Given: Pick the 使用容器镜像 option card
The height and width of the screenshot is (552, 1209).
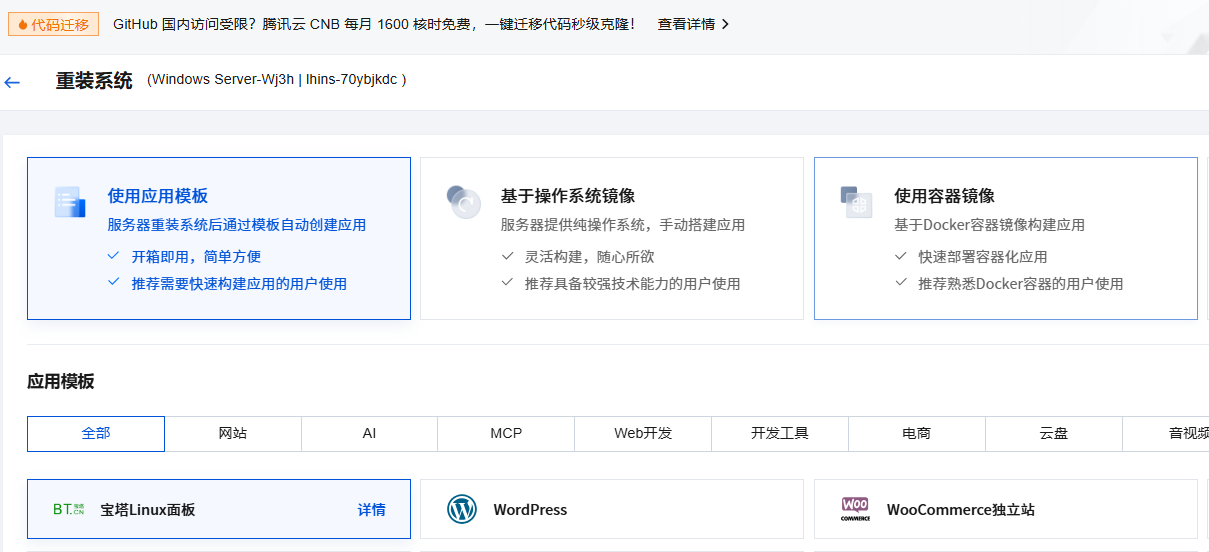Looking at the screenshot, I should tap(1005, 238).
